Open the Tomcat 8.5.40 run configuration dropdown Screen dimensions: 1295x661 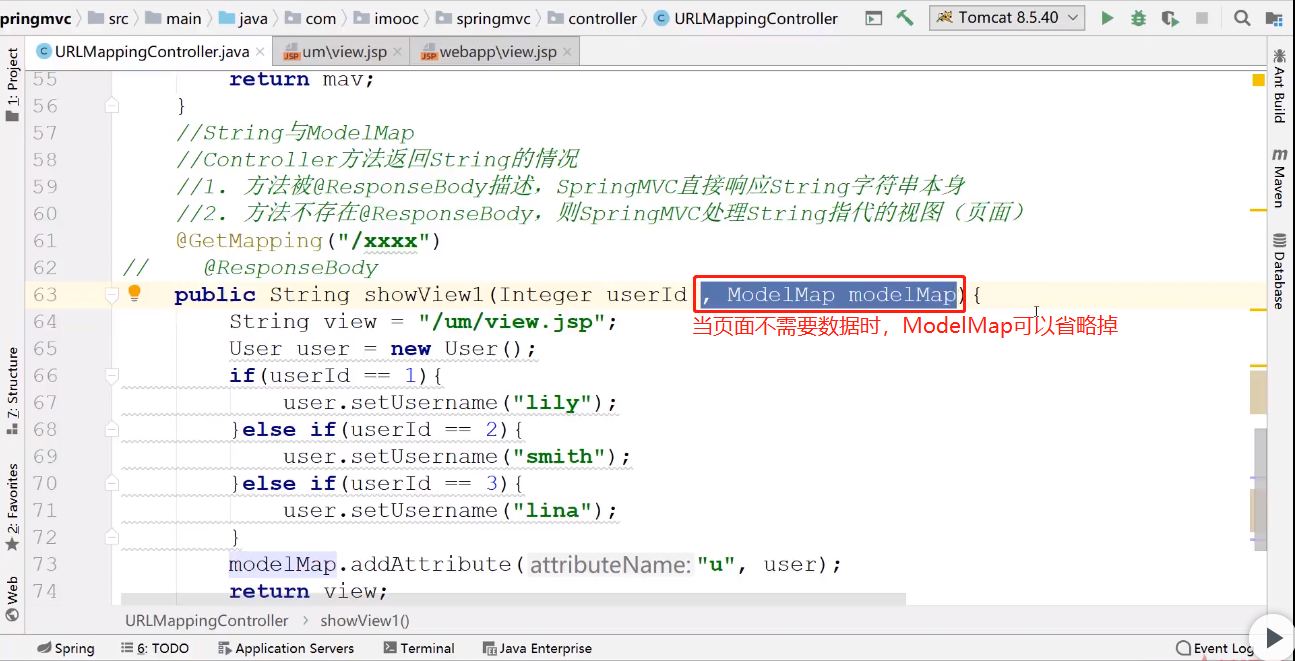(1007, 18)
